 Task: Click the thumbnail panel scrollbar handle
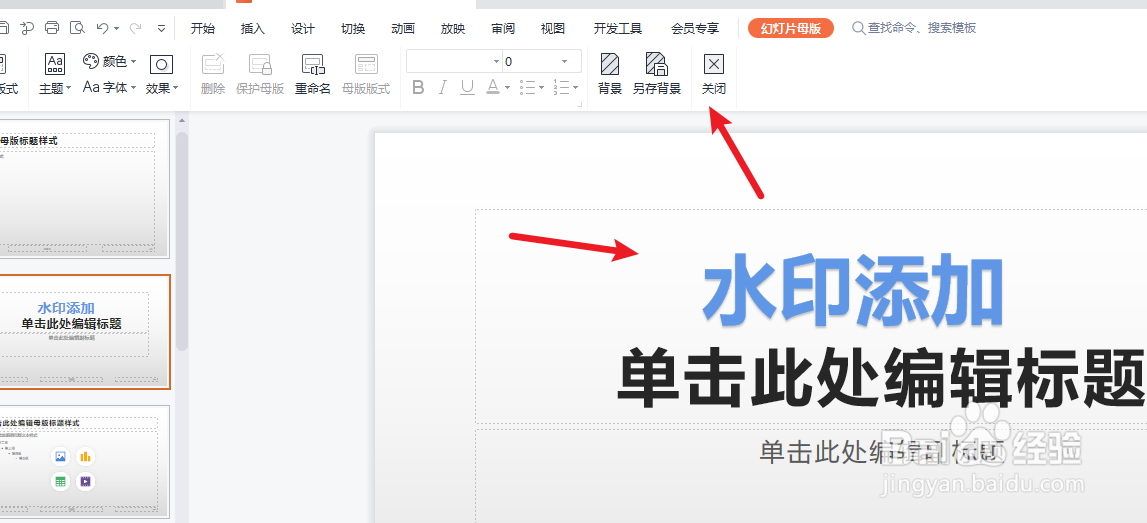(x=182, y=241)
